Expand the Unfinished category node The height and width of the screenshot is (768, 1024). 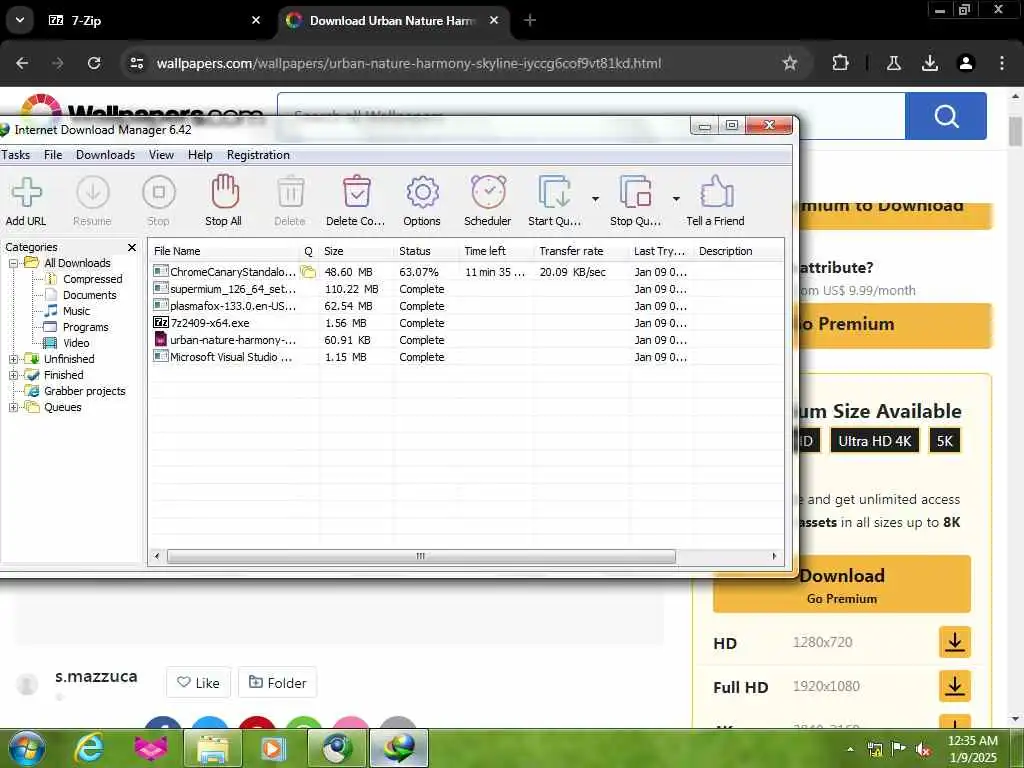[13, 359]
